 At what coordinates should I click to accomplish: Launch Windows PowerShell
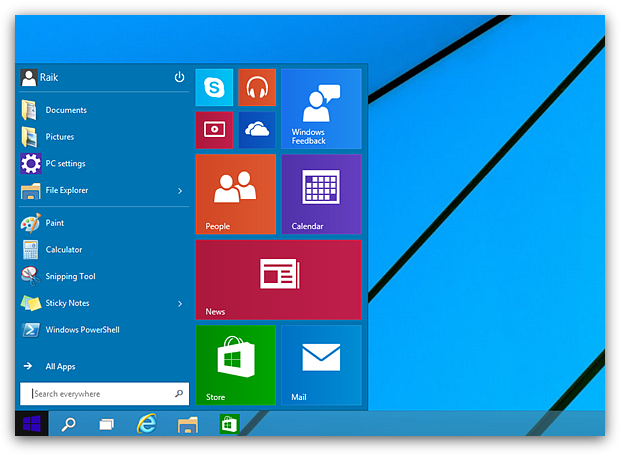coord(104,329)
